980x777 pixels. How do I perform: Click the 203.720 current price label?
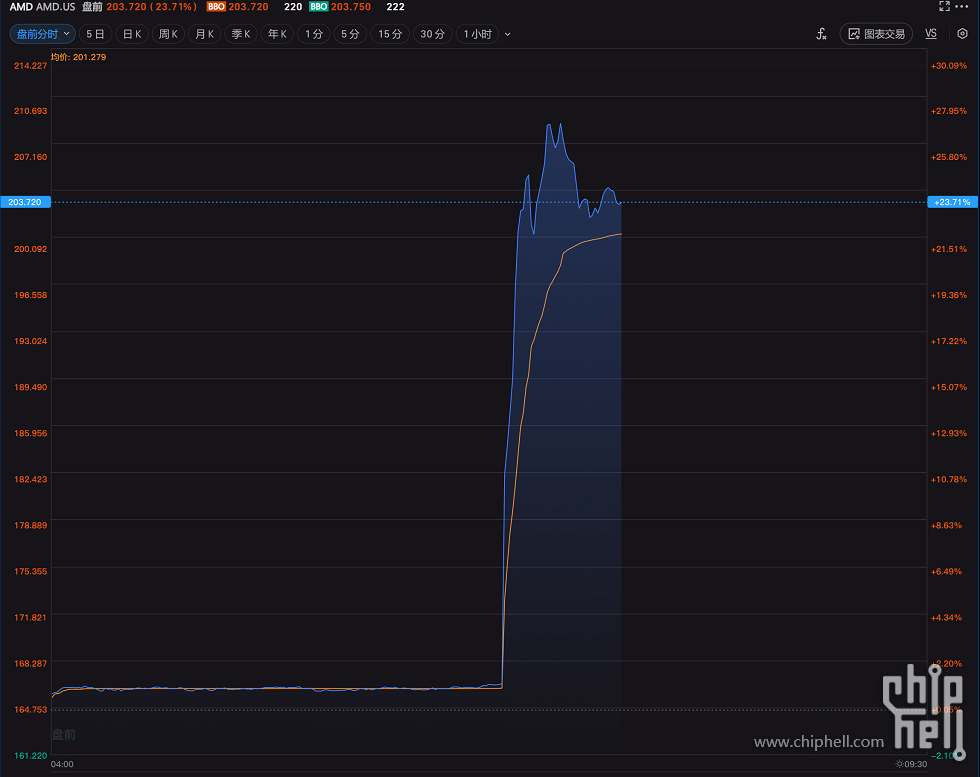[25, 202]
